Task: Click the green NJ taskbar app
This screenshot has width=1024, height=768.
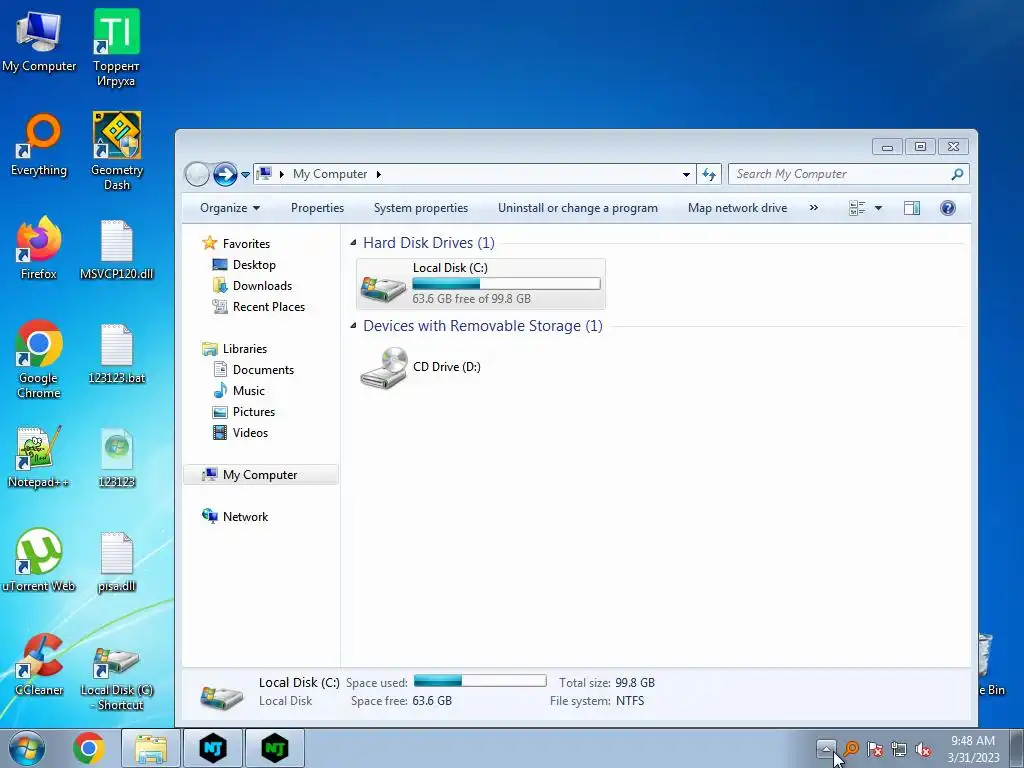Action: [x=275, y=748]
